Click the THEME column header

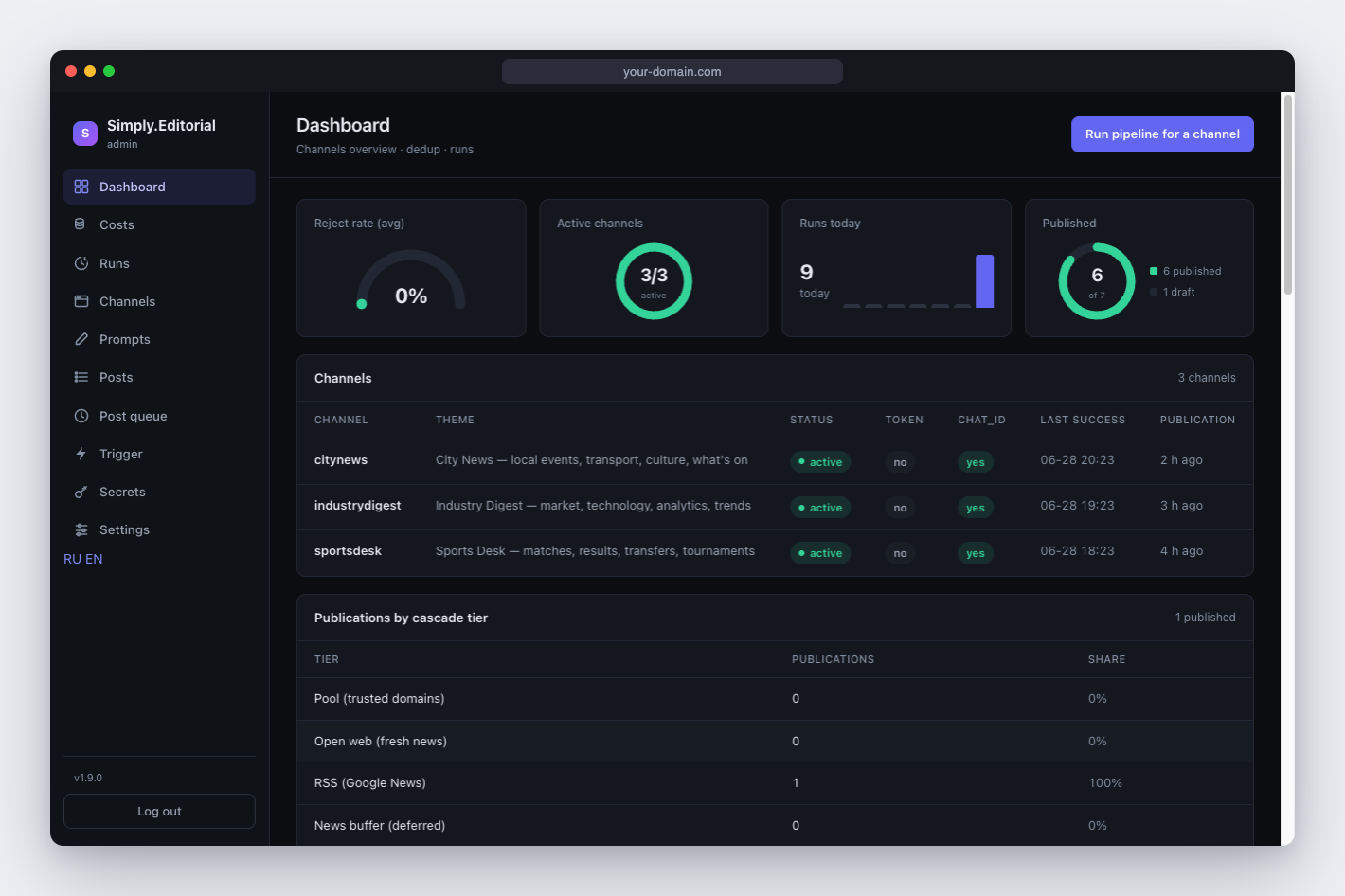455,420
